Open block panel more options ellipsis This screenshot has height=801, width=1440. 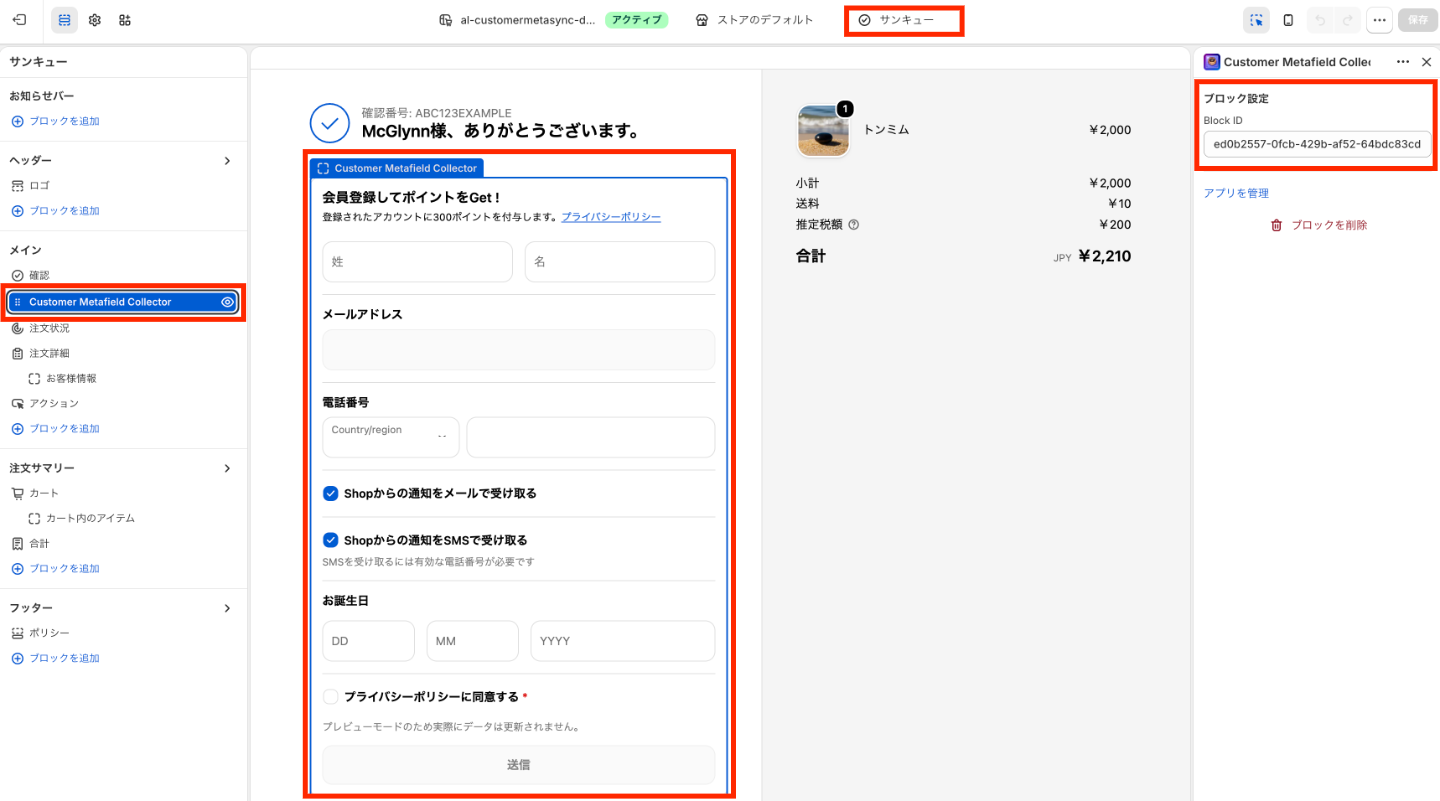(x=1403, y=62)
